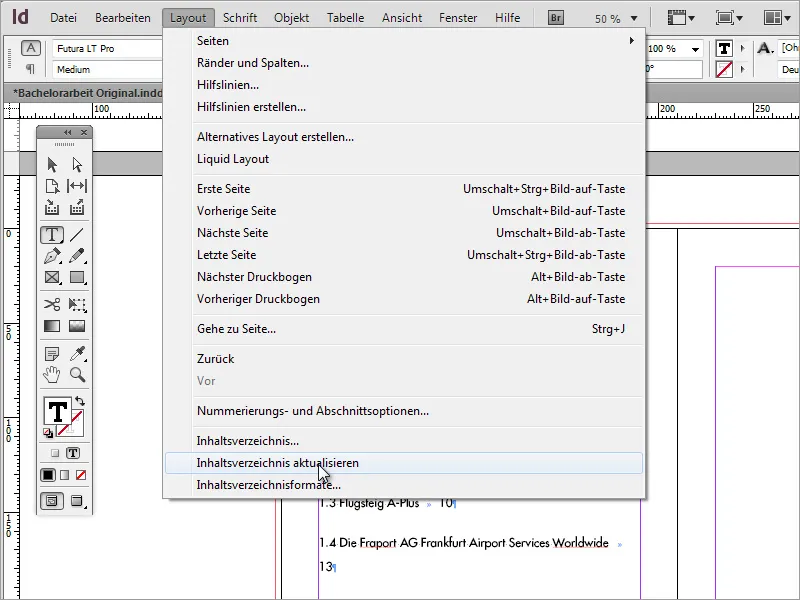Switch to Normal view mode
Image resolution: width=800 pixels, height=600 pixels.
tap(52, 501)
